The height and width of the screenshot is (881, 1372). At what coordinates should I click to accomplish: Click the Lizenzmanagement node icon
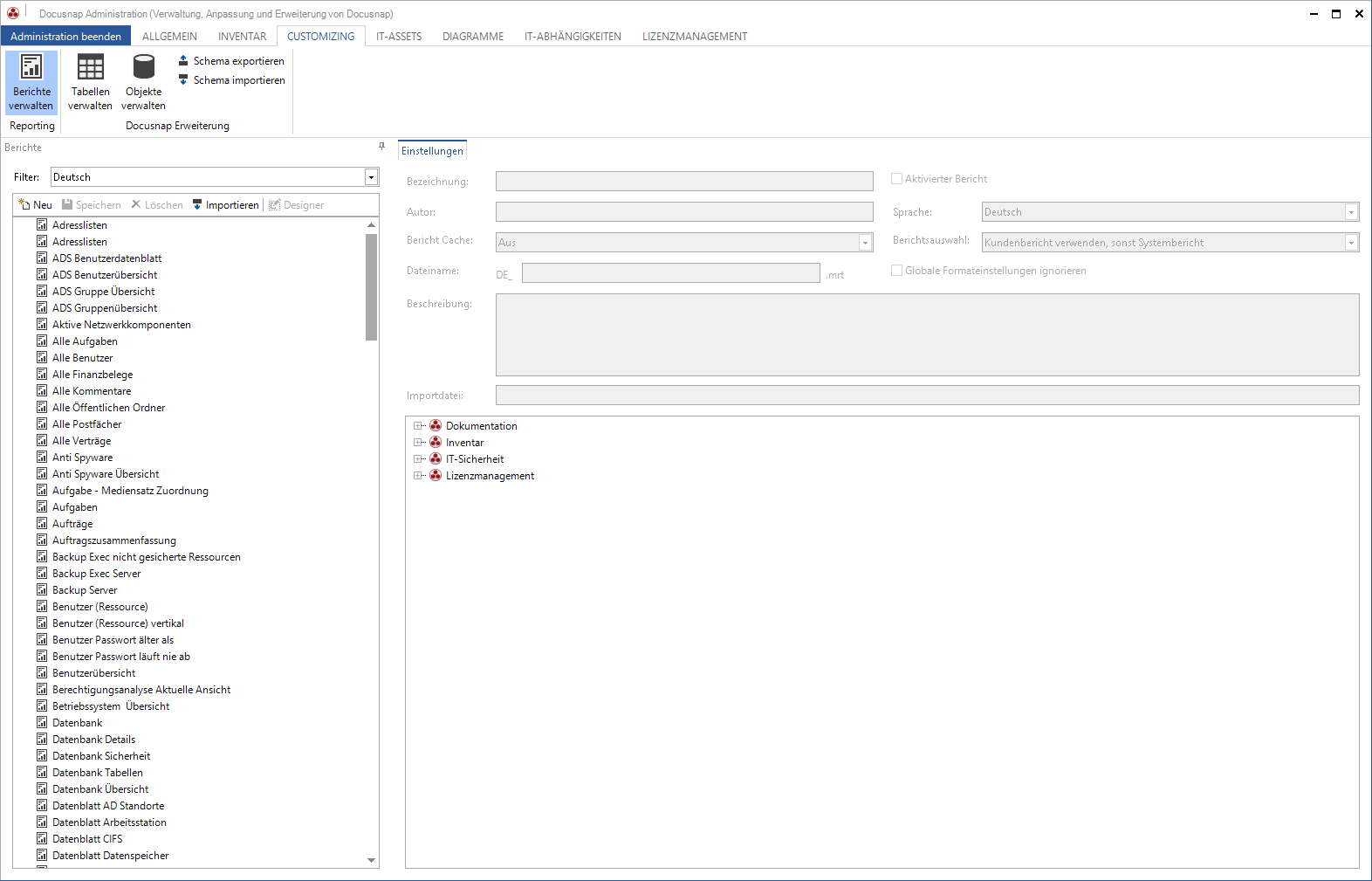click(x=436, y=476)
